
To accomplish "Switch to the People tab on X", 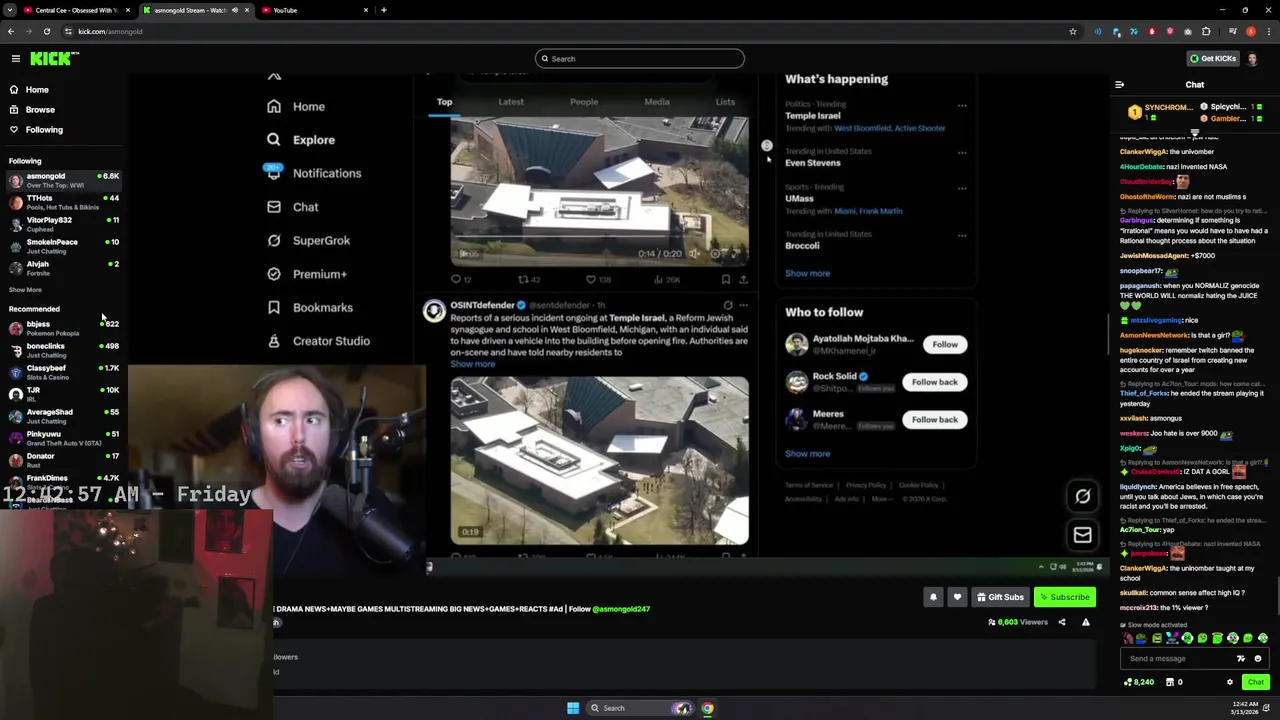I will tap(584, 102).
